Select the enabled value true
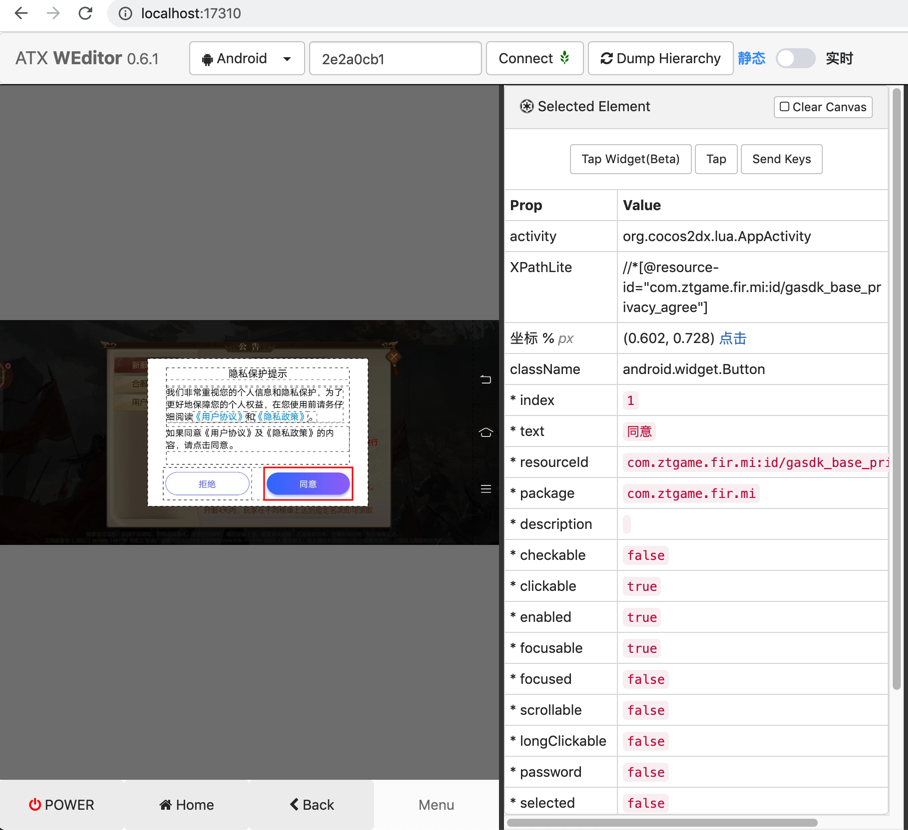The image size is (908, 830). (x=642, y=617)
